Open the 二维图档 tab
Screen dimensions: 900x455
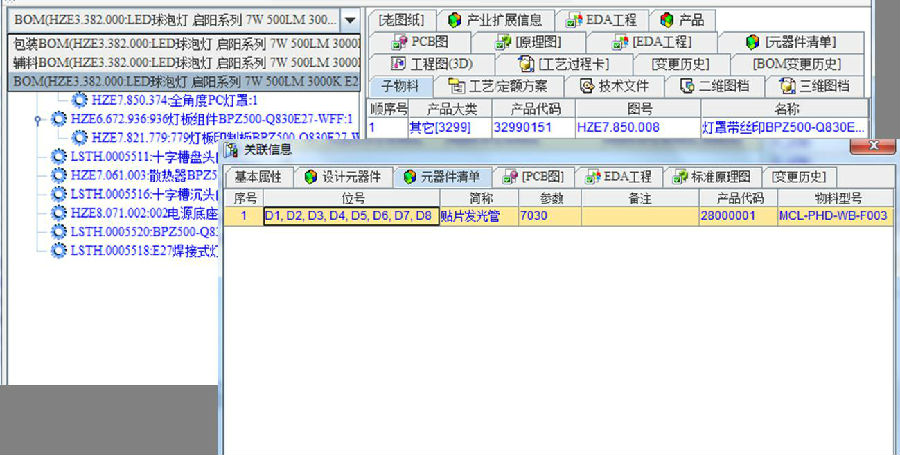tap(715, 86)
